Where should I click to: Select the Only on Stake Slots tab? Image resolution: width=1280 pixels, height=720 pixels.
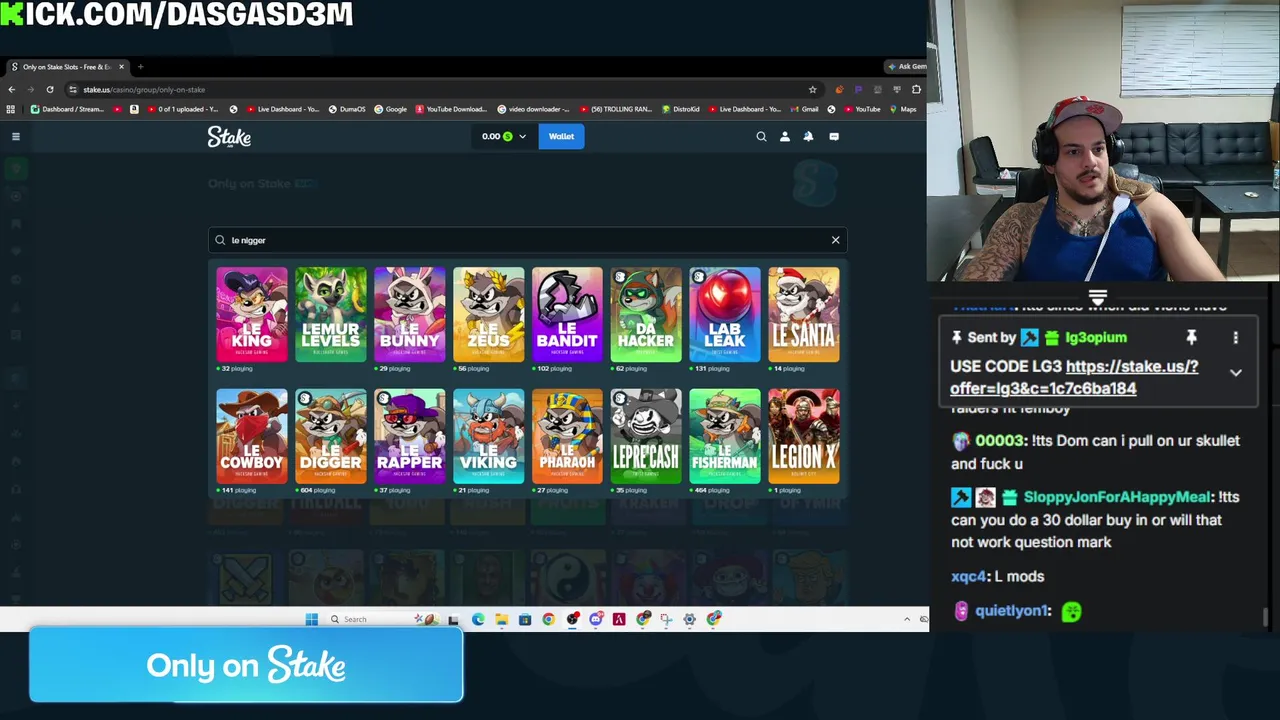pos(66,67)
